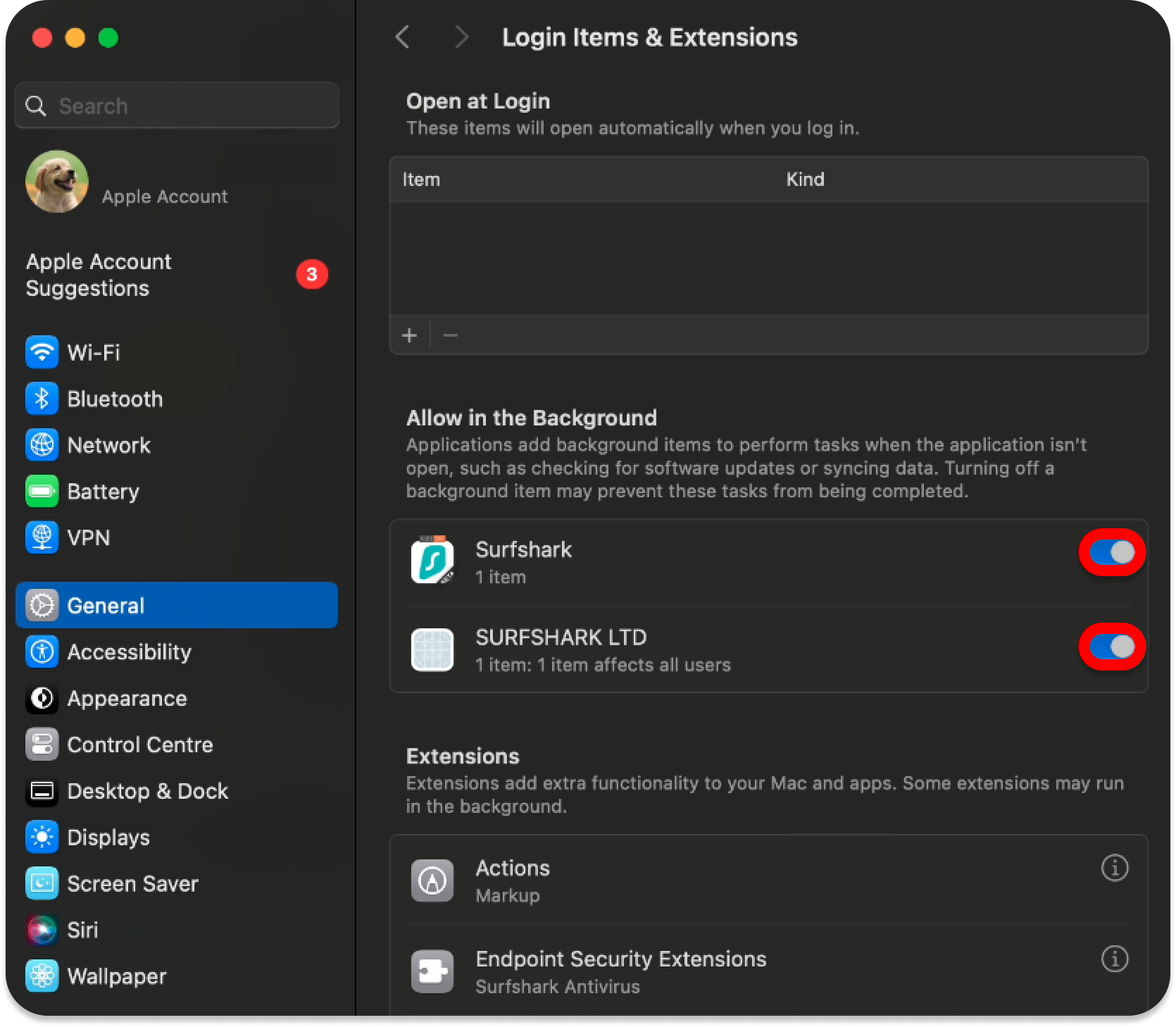Click the Apple Account profile picture
This screenshot has height=1027, width=1176.
point(57,182)
